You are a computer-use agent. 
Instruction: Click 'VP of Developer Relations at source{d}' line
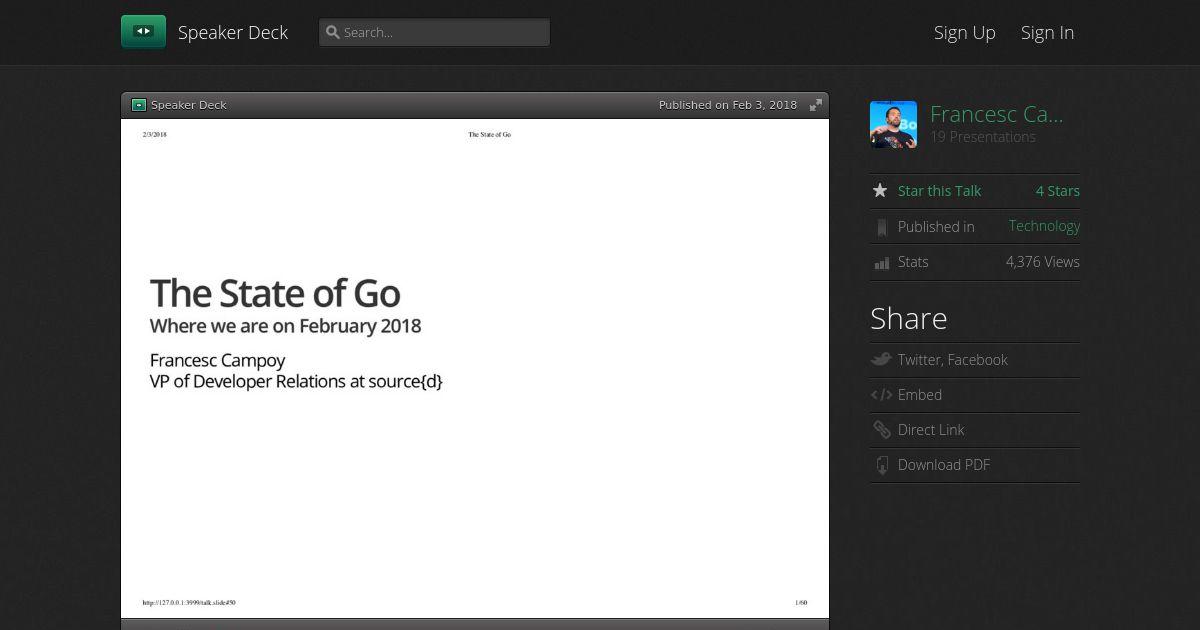pyautogui.click(x=296, y=381)
